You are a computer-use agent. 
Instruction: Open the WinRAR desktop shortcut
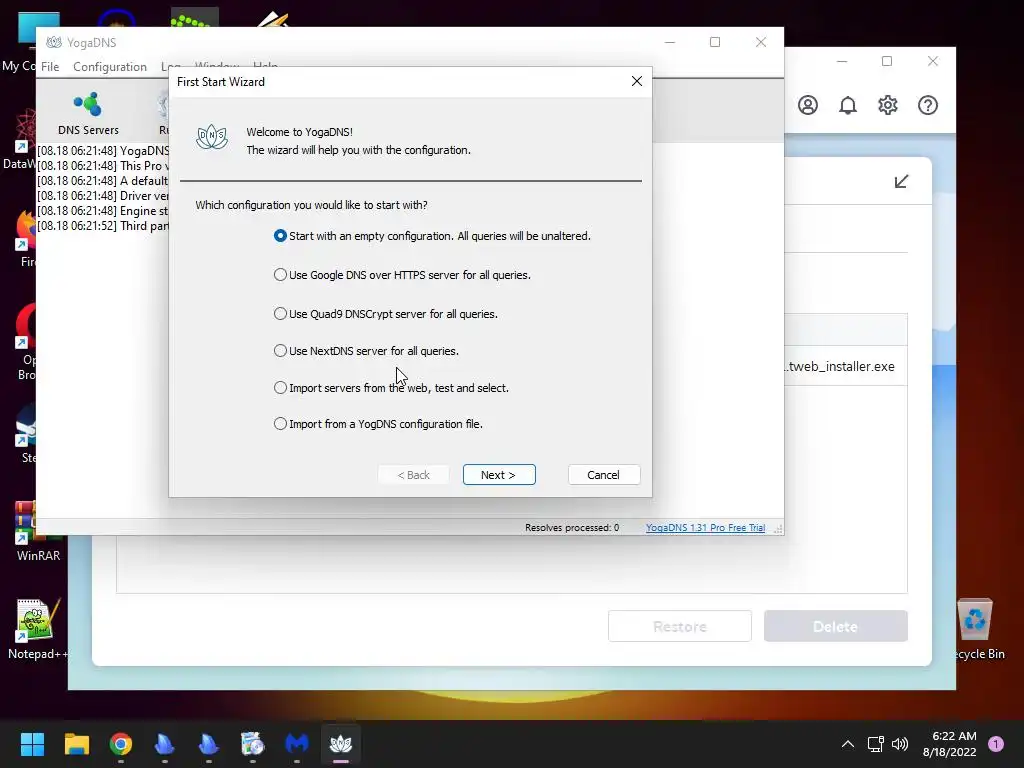tap(38, 532)
